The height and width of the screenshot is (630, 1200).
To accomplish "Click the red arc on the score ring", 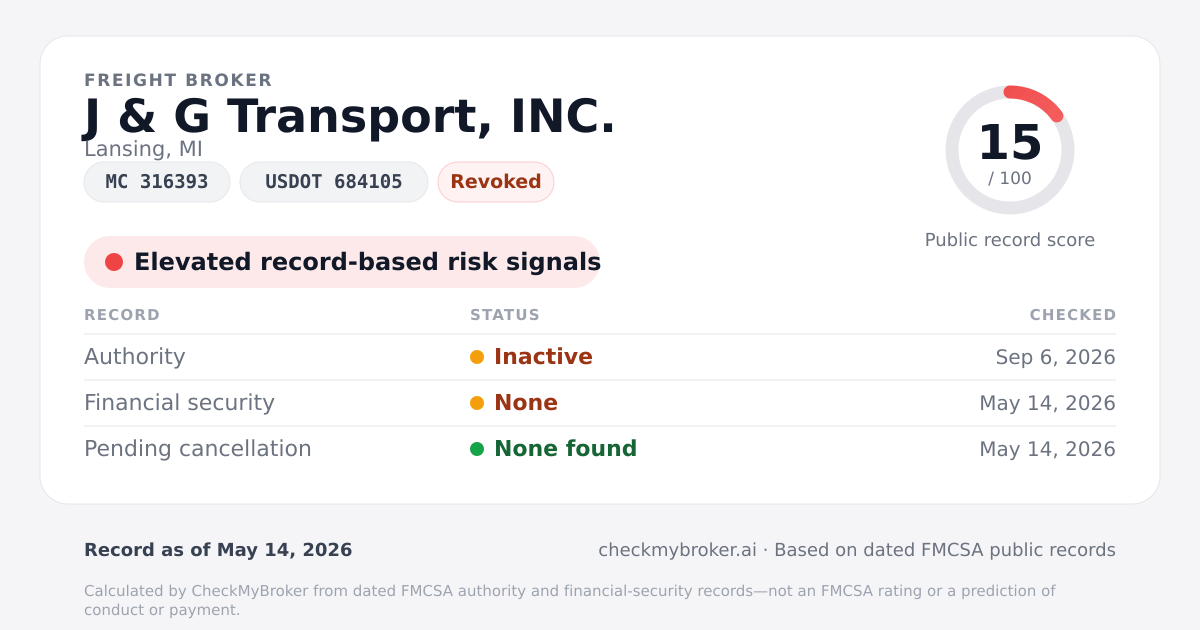I will (1038, 100).
